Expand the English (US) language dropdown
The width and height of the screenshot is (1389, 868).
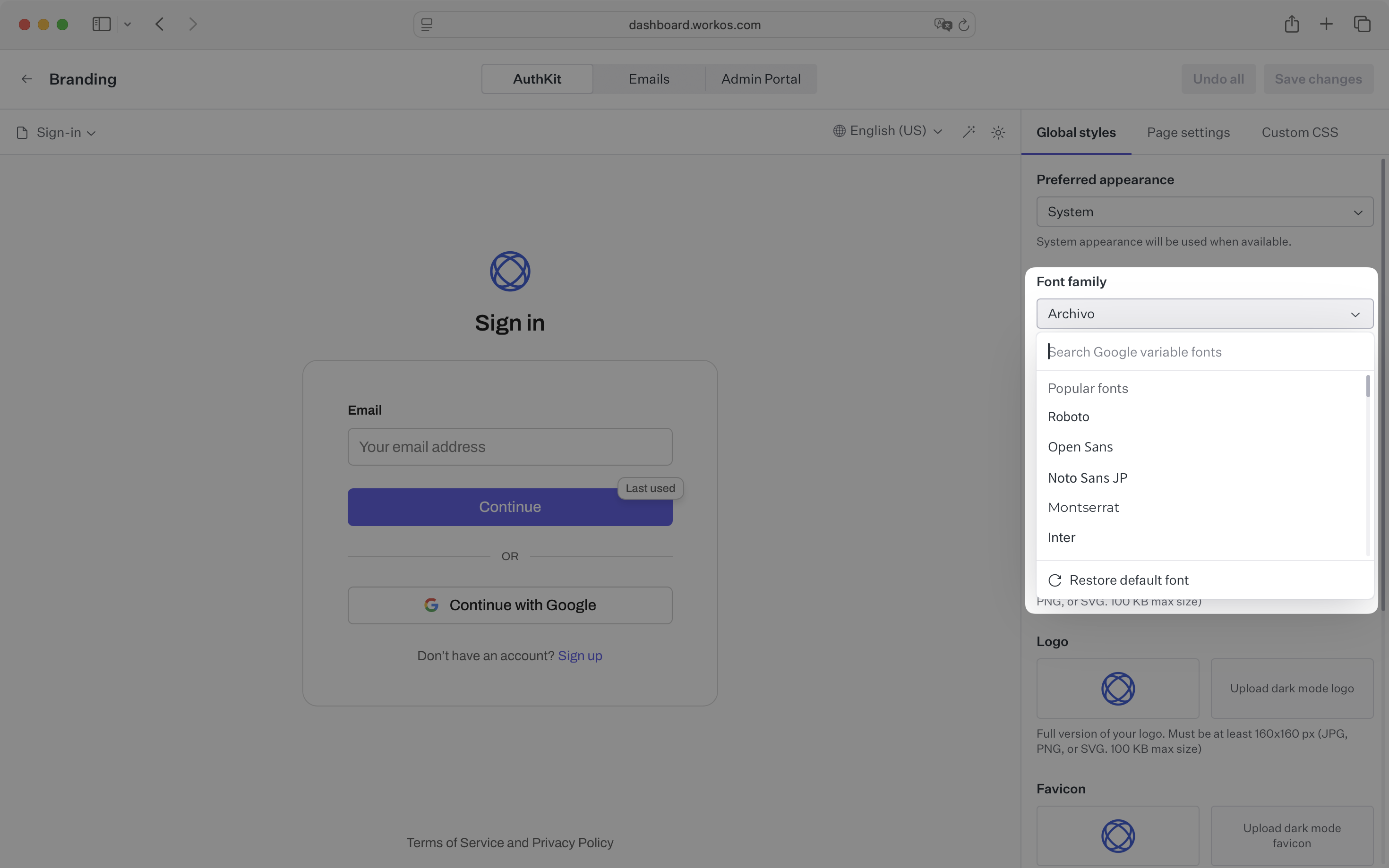tap(888, 131)
